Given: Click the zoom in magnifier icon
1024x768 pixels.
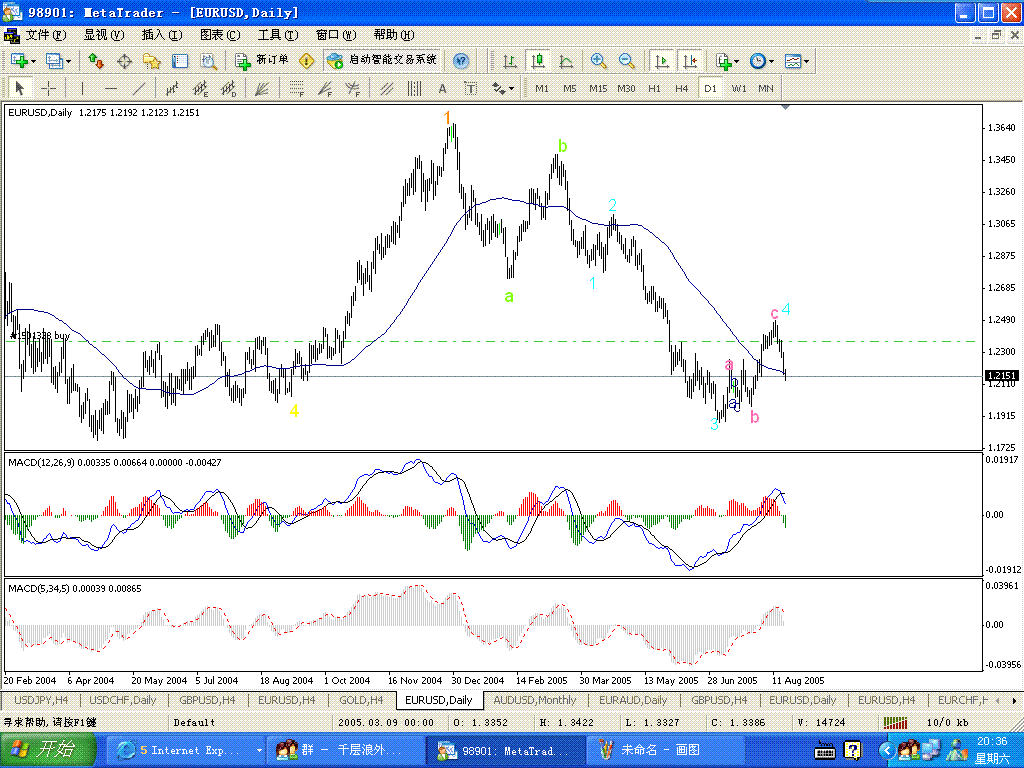Looking at the screenshot, I should coord(598,61).
